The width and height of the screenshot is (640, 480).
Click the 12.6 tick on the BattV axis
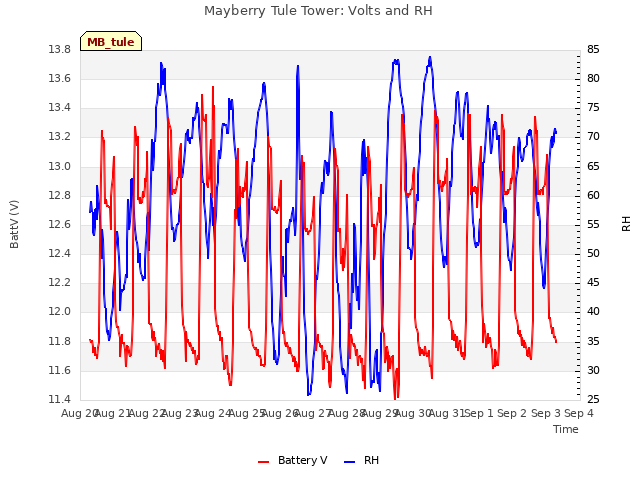click(60, 224)
